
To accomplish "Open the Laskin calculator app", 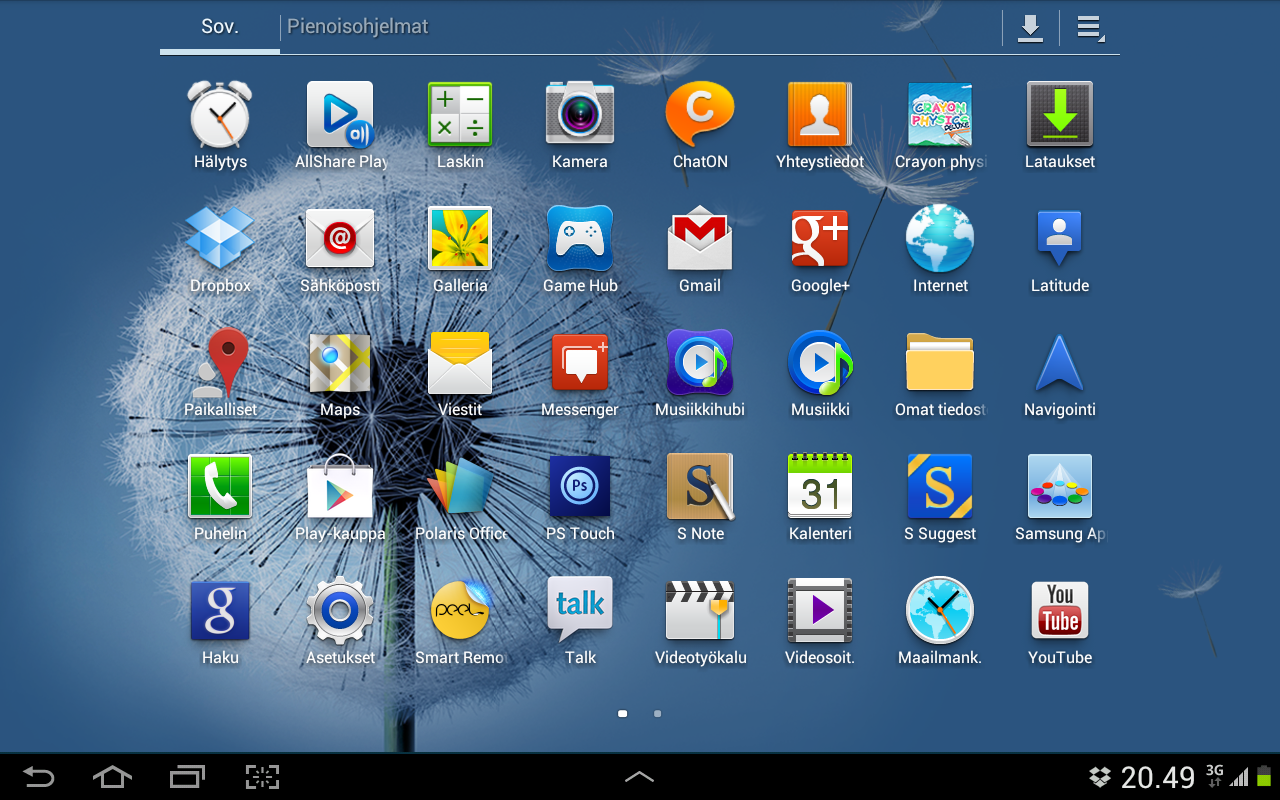I will click(460, 126).
